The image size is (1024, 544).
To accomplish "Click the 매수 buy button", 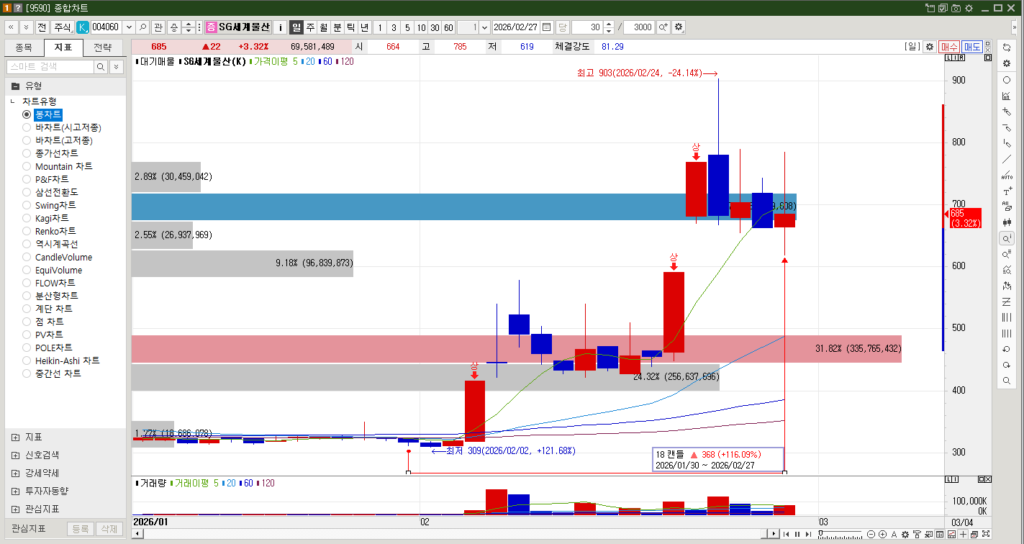I will 949,47.
